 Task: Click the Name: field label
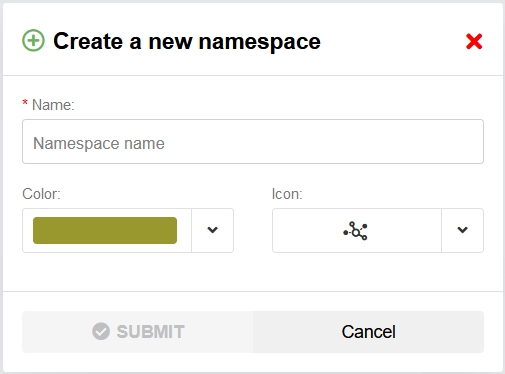click(x=53, y=105)
